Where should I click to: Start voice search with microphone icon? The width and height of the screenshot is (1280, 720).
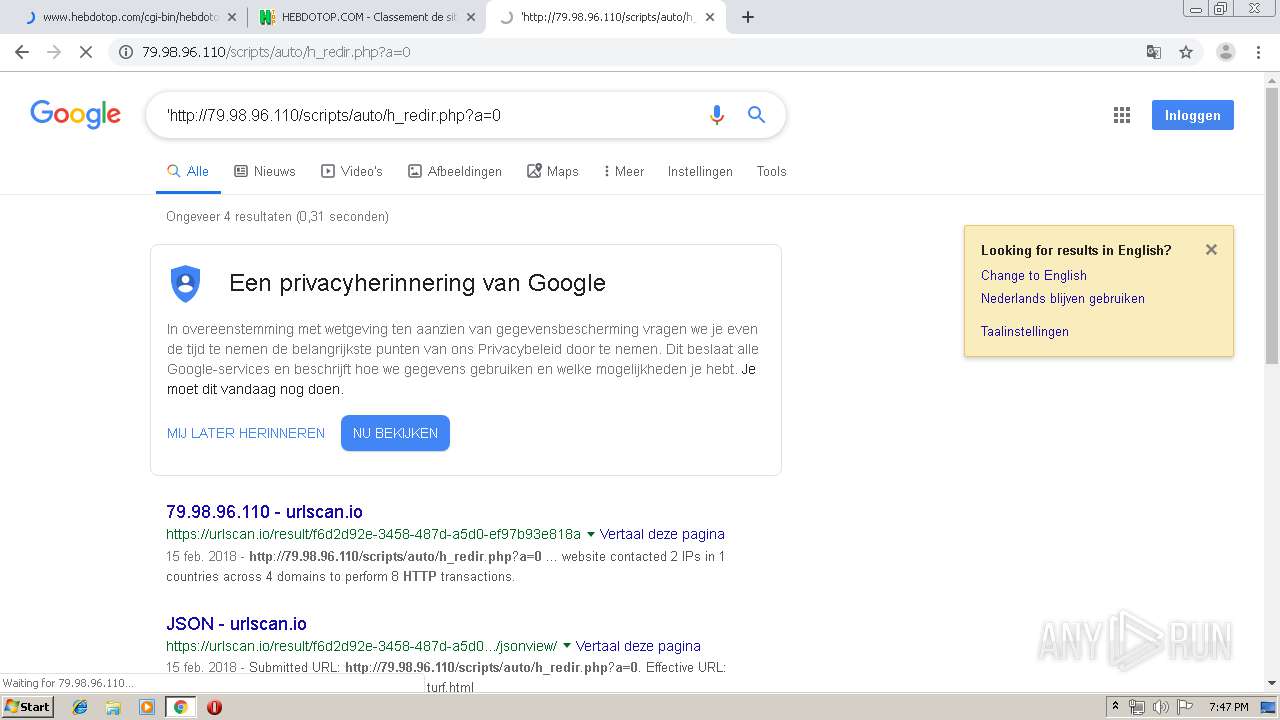coord(716,115)
